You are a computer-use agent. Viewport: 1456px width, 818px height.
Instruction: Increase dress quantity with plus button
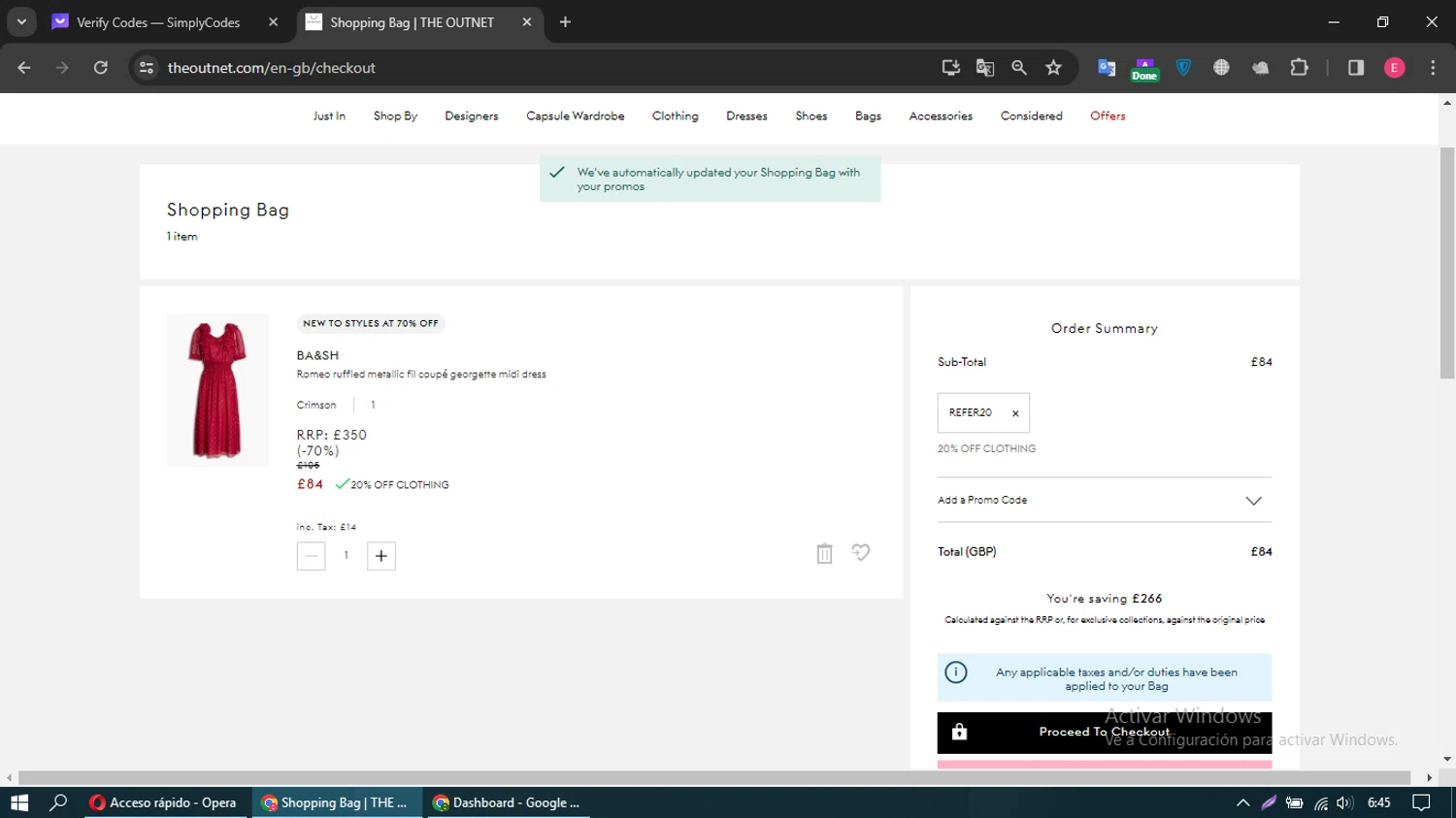(381, 556)
